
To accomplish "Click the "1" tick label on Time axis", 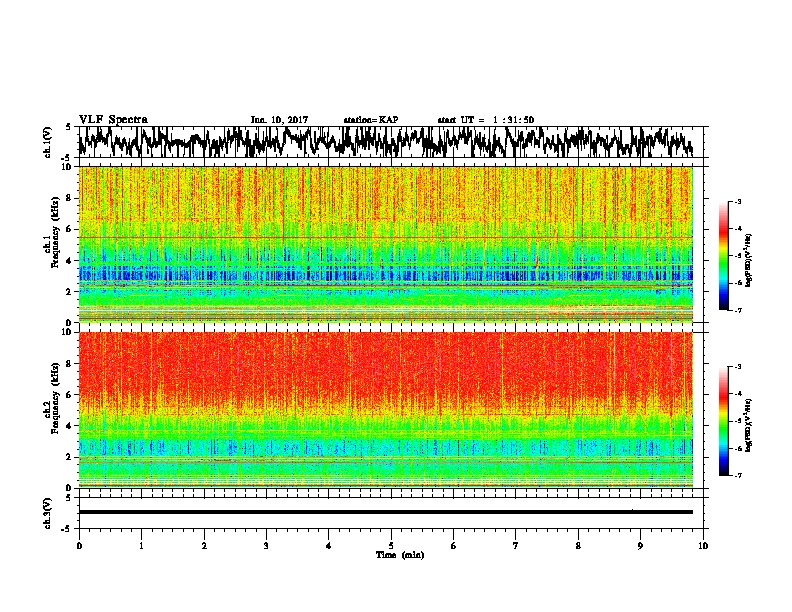I will point(141,546).
